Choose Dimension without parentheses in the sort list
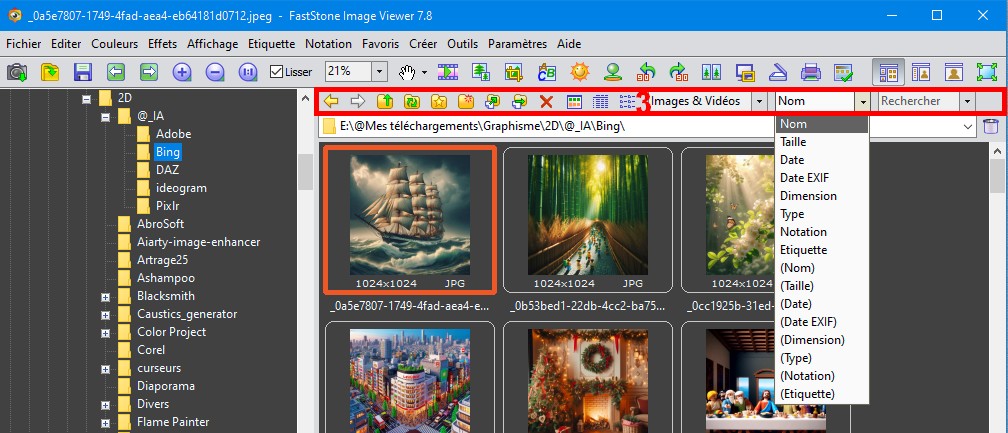 [822, 196]
